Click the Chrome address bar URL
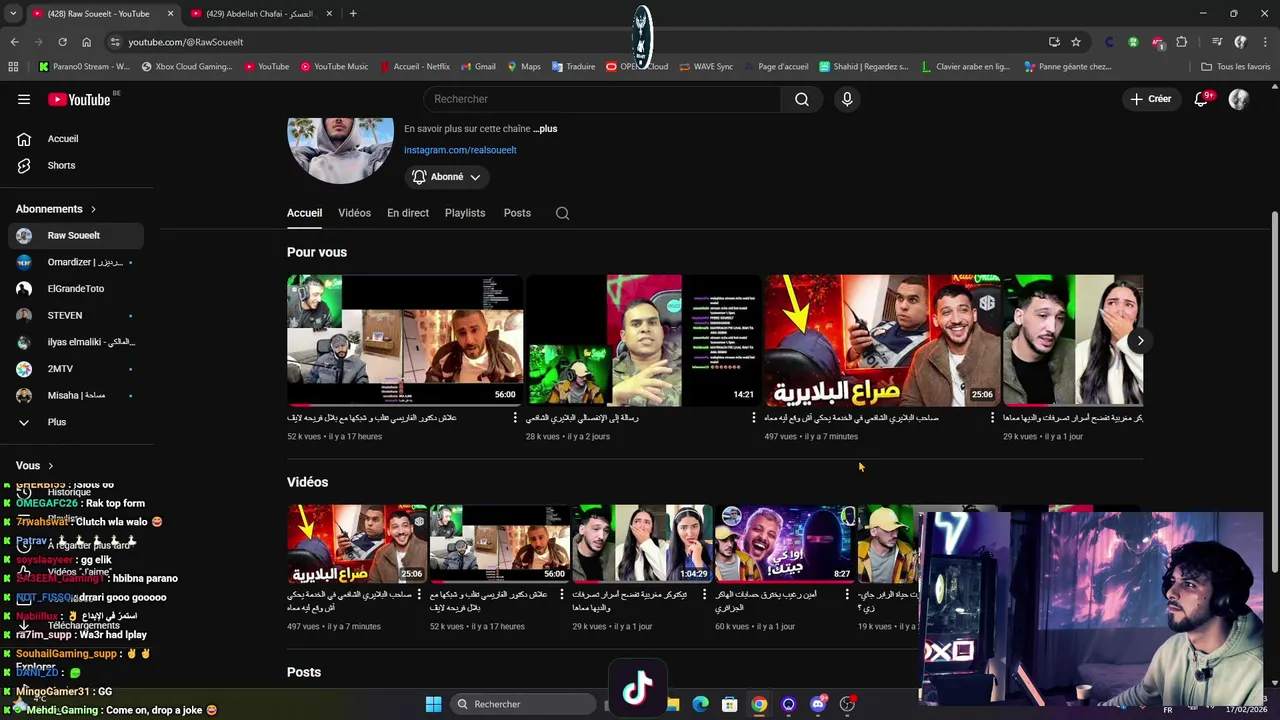 point(186,42)
